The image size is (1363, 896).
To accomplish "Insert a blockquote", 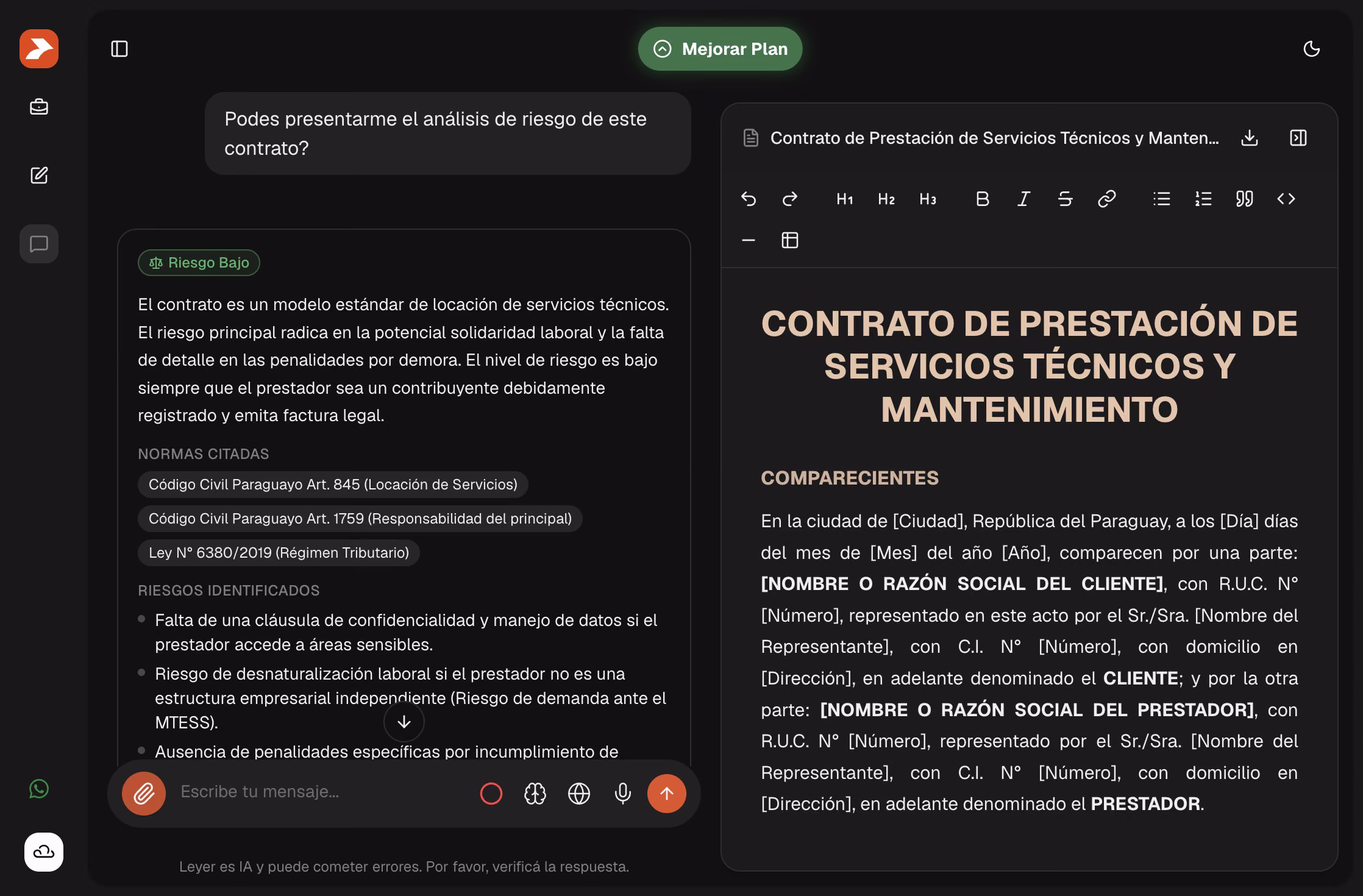I will tap(1245, 199).
